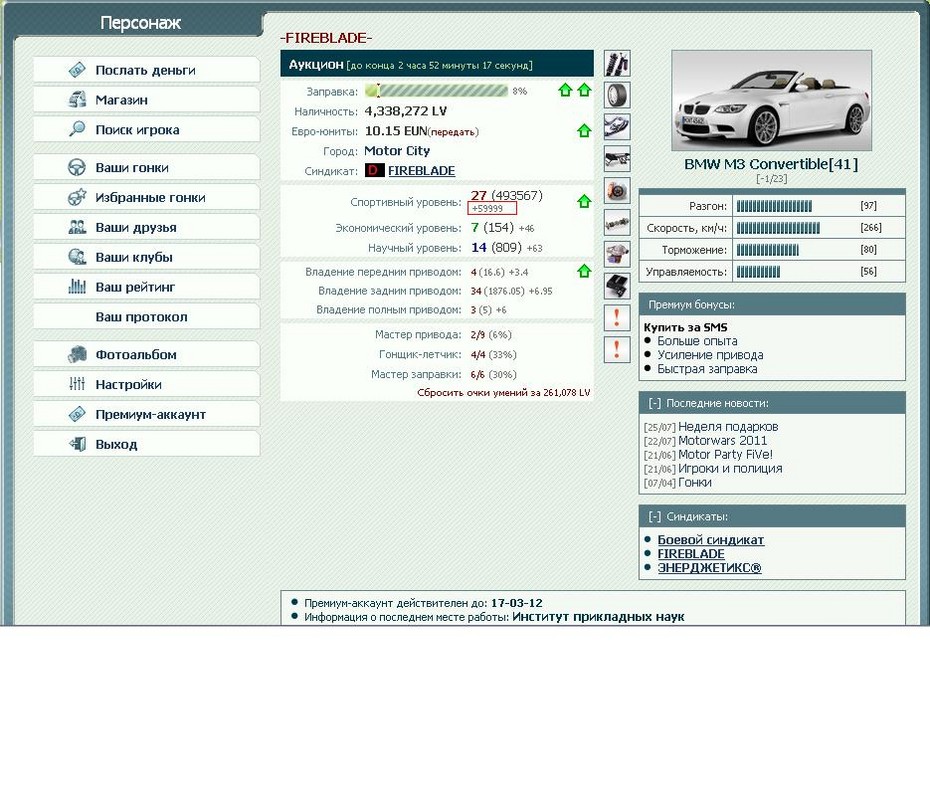Click the steering wheel icon beside Ваши гонки
The width and height of the screenshot is (930, 802).
coord(77,167)
